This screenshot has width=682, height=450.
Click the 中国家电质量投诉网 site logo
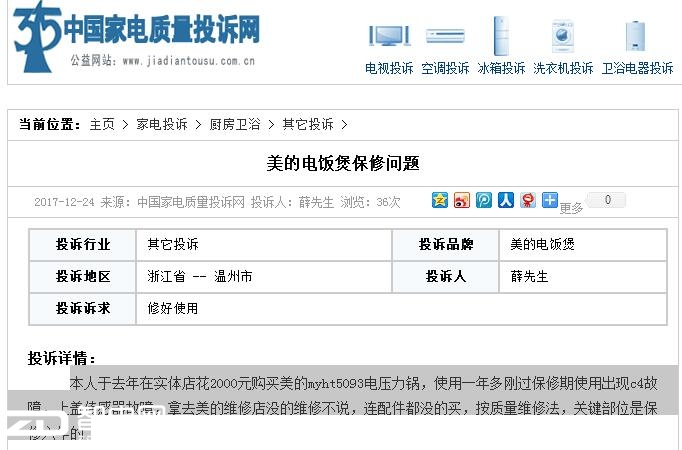point(137,36)
